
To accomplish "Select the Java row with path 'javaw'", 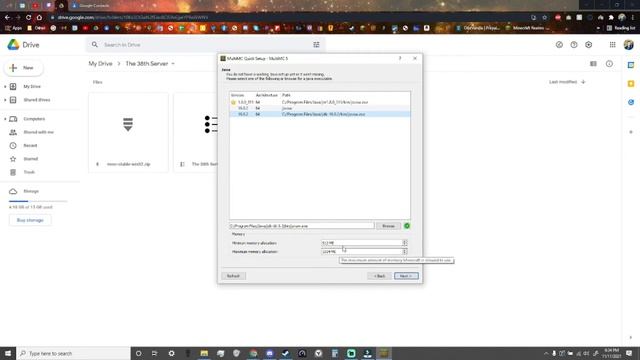I will [x=320, y=108].
